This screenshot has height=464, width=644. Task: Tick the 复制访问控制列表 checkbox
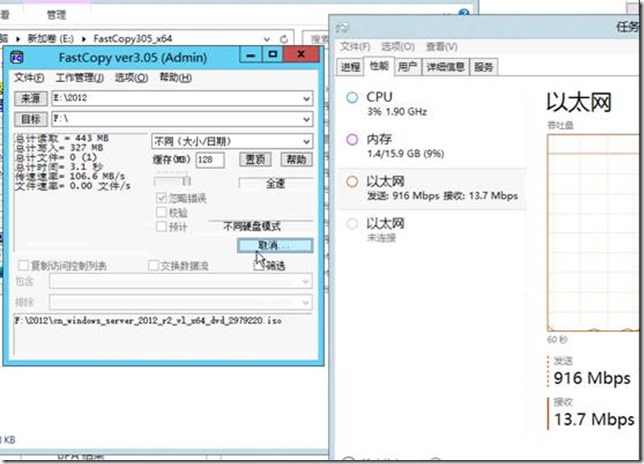23,266
